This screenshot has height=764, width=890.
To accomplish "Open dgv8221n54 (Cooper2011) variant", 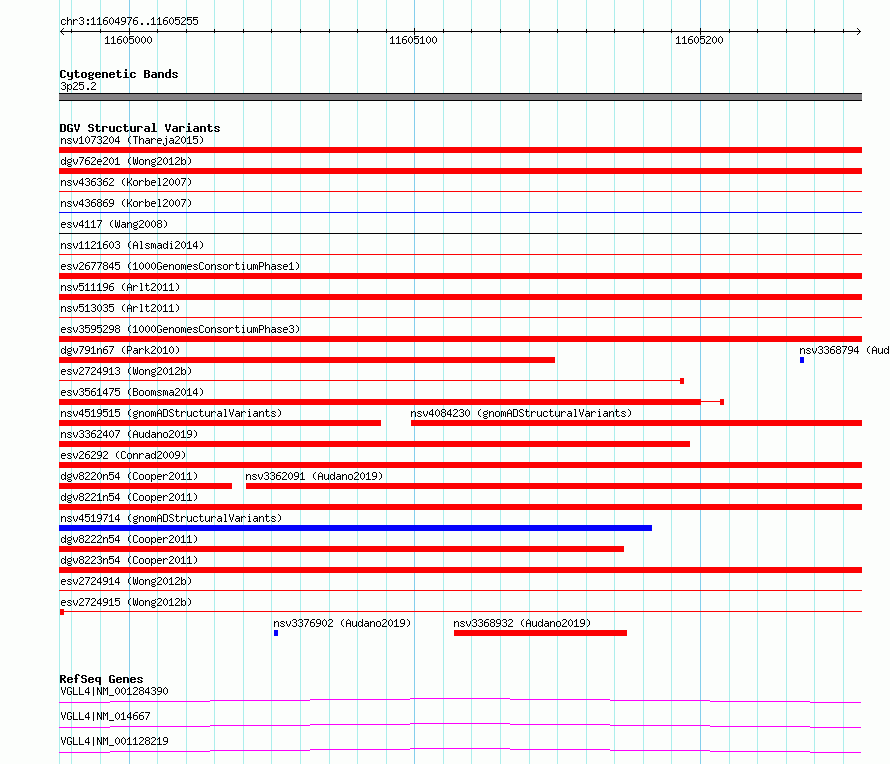I will [129, 497].
